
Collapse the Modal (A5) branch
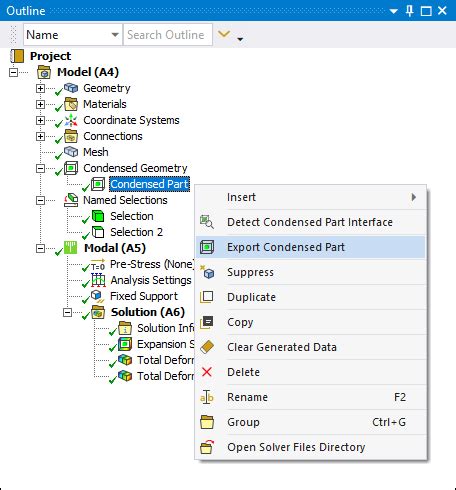pos(40,248)
